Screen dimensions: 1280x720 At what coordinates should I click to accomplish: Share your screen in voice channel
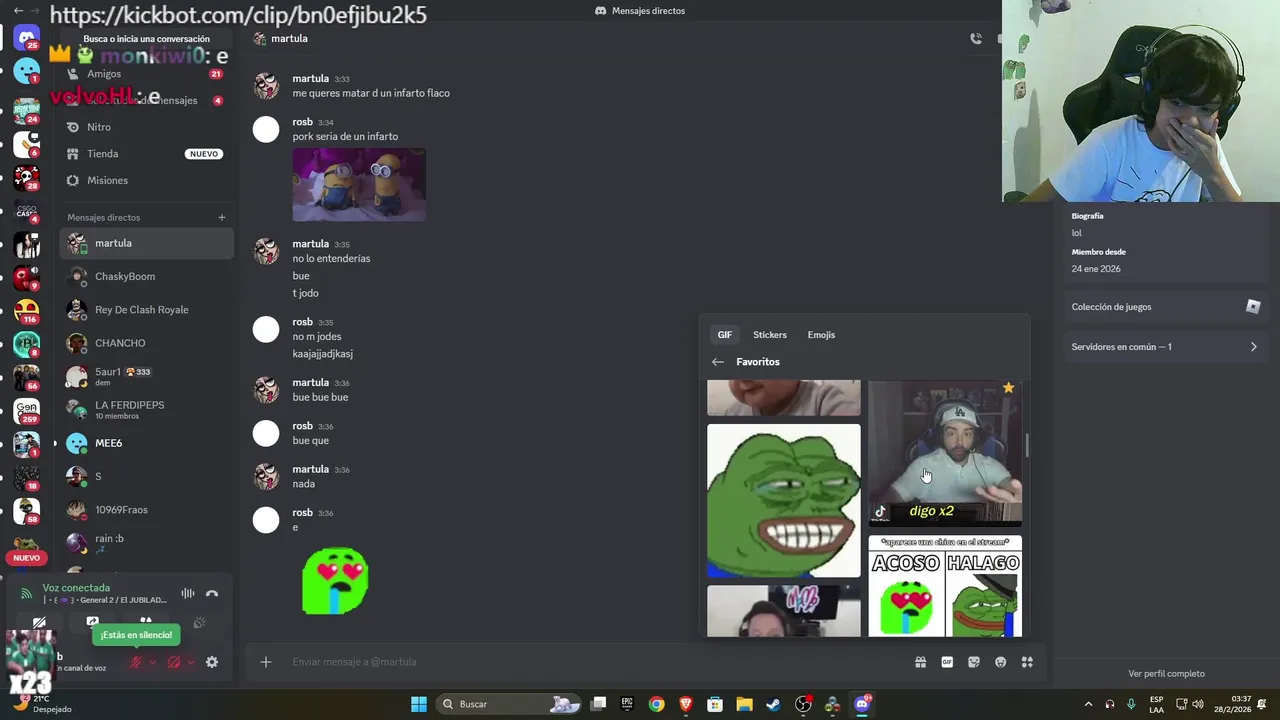coord(92,622)
